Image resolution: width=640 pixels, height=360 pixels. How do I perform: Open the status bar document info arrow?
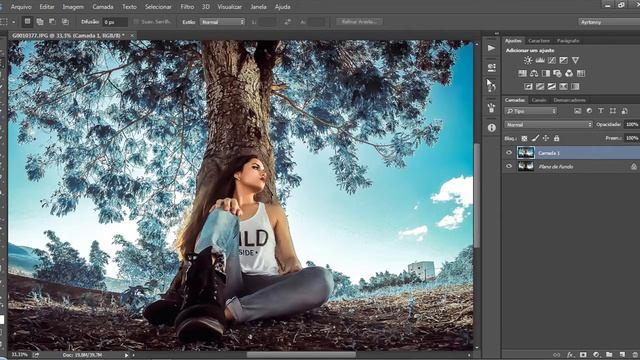(127, 355)
